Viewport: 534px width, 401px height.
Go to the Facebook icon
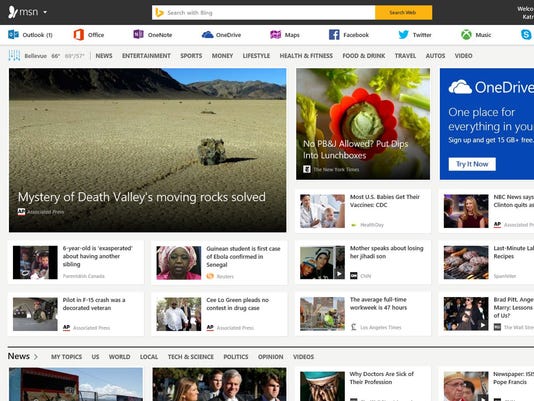coord(334,35)
